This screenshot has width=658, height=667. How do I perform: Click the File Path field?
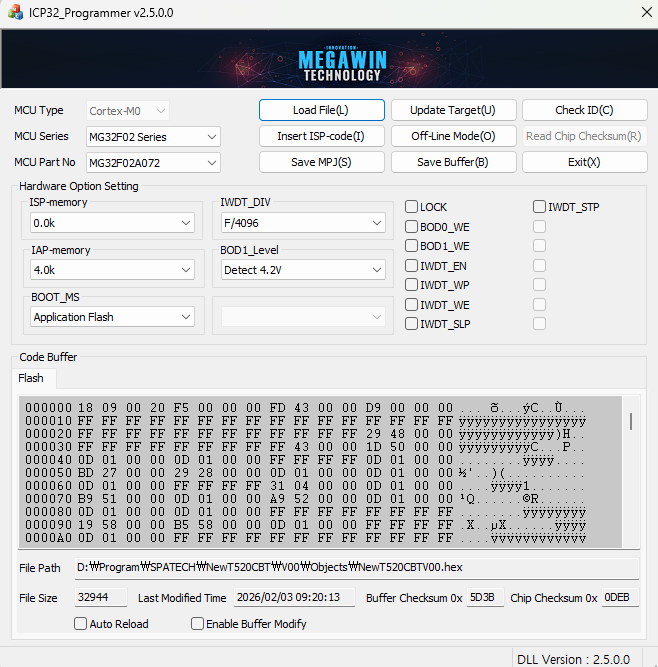coord(357,567)
